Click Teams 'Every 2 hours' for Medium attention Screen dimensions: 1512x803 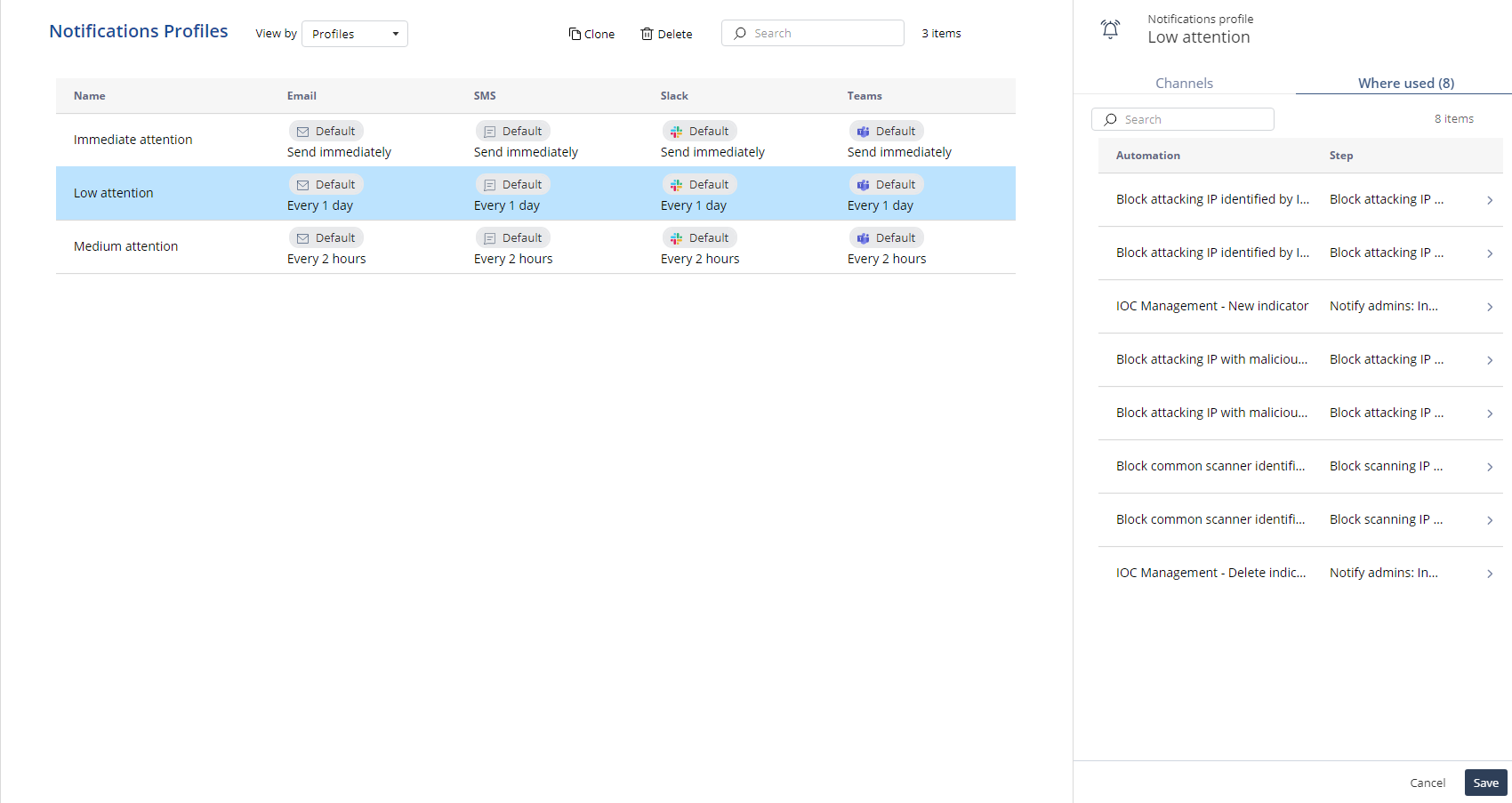coord(887,259)
